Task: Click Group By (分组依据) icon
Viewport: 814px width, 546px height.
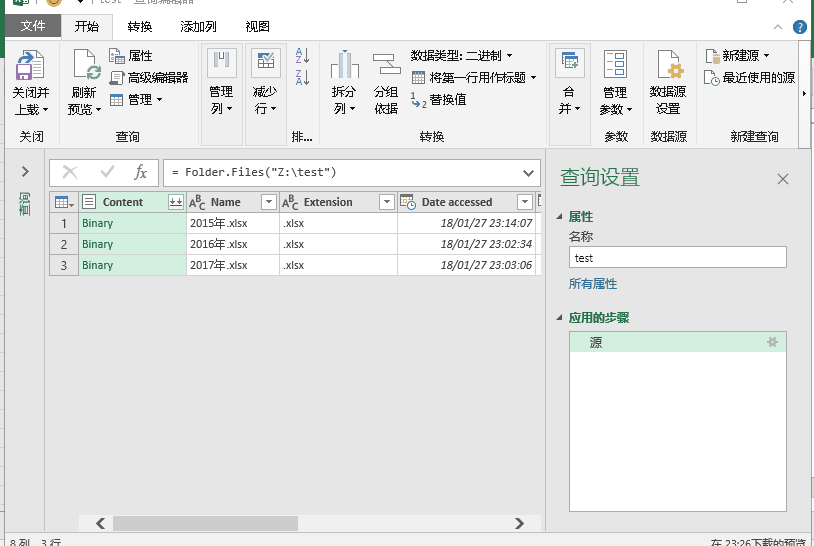Action: pyautogui.click(x=387, y=64)
